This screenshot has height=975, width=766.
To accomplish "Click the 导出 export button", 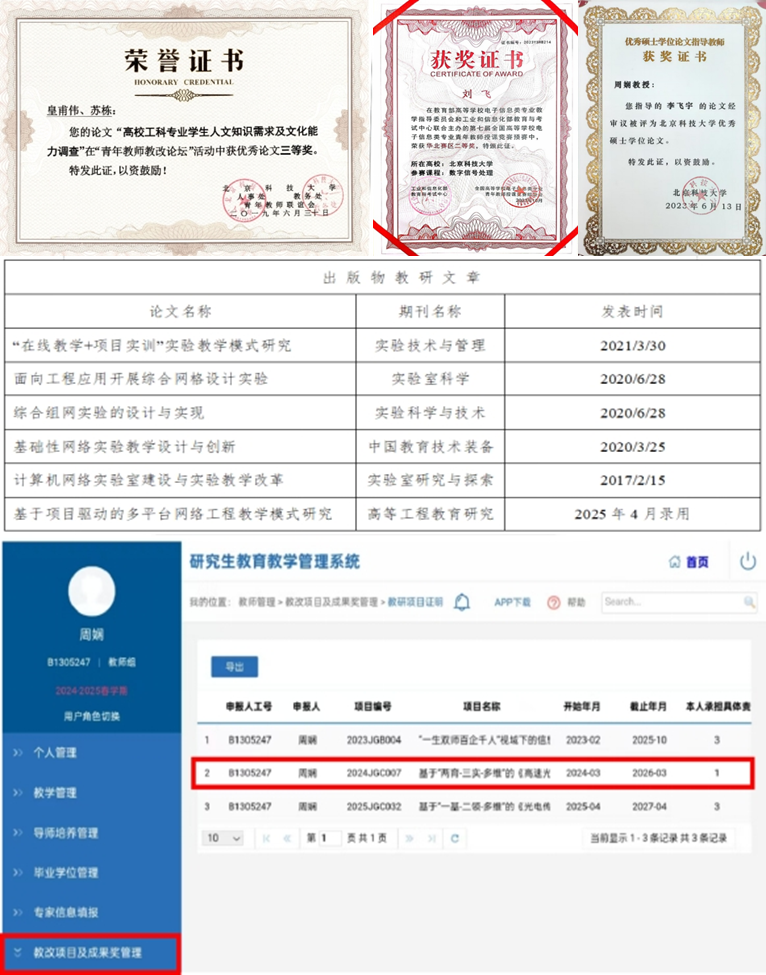I will (234, 667).
